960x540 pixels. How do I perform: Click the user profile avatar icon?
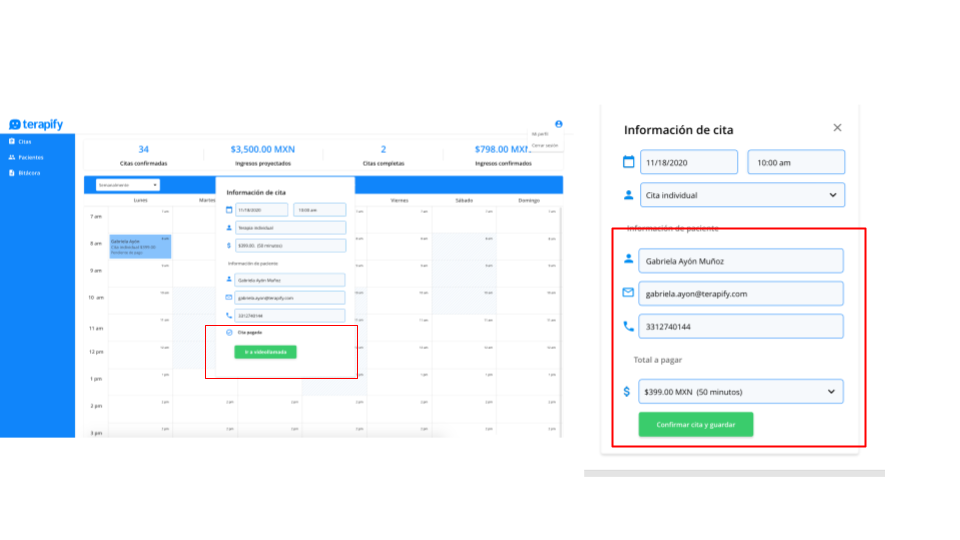click(x=558, y=124)
